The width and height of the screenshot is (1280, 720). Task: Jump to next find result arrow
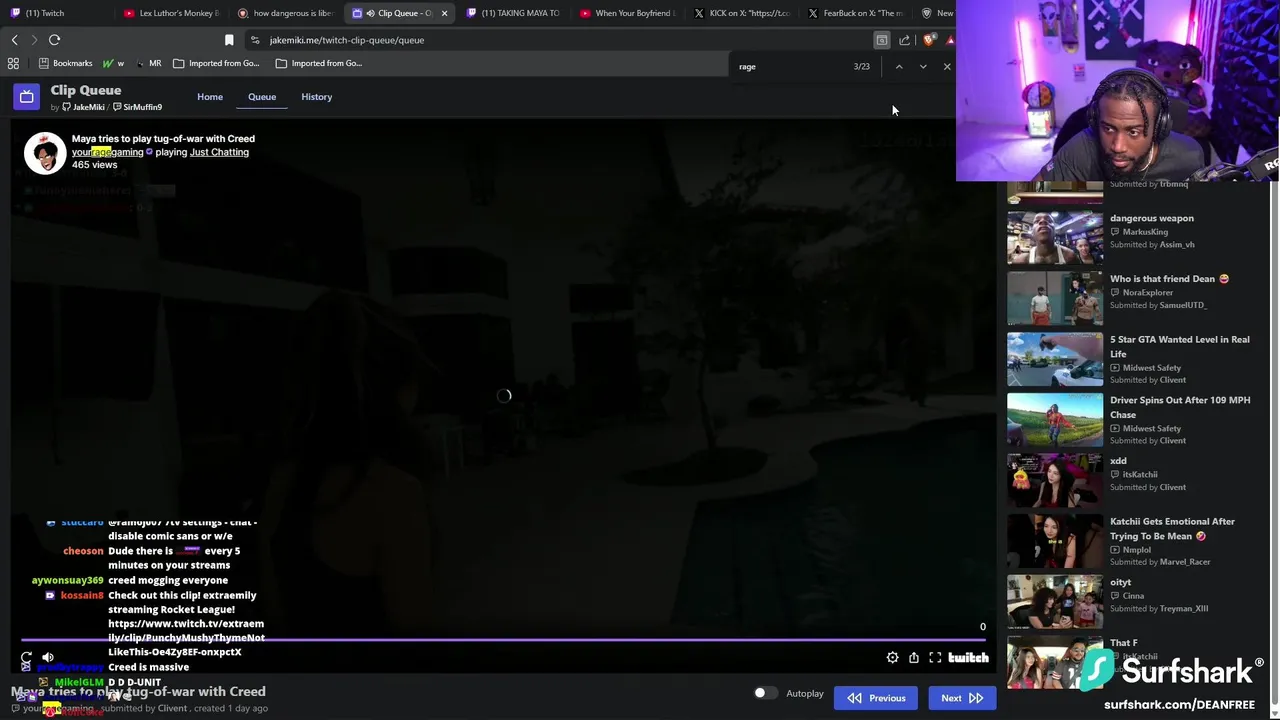pyautogui.click(x=922, y=67)
